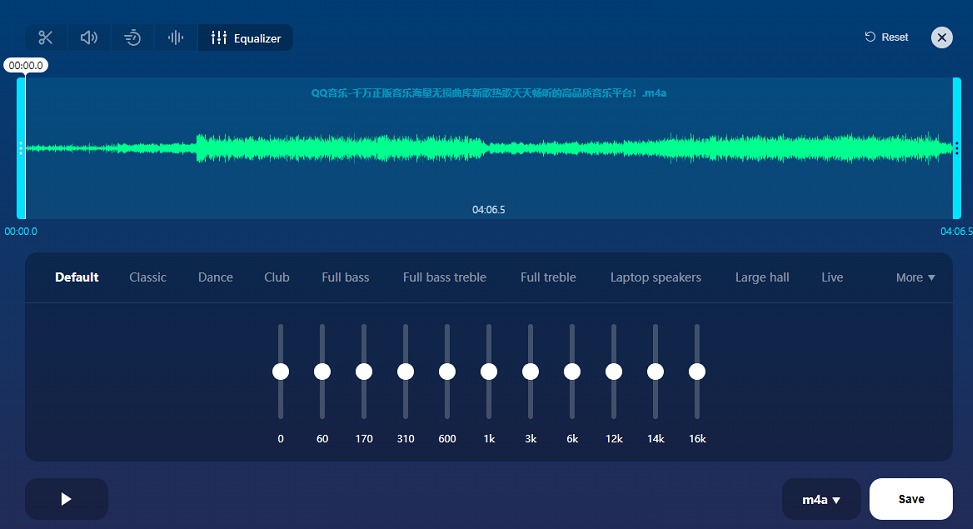Viewport: 973px width, 529px height.
Task: Click the 0 Hz band slider knob
Action: 280,371
